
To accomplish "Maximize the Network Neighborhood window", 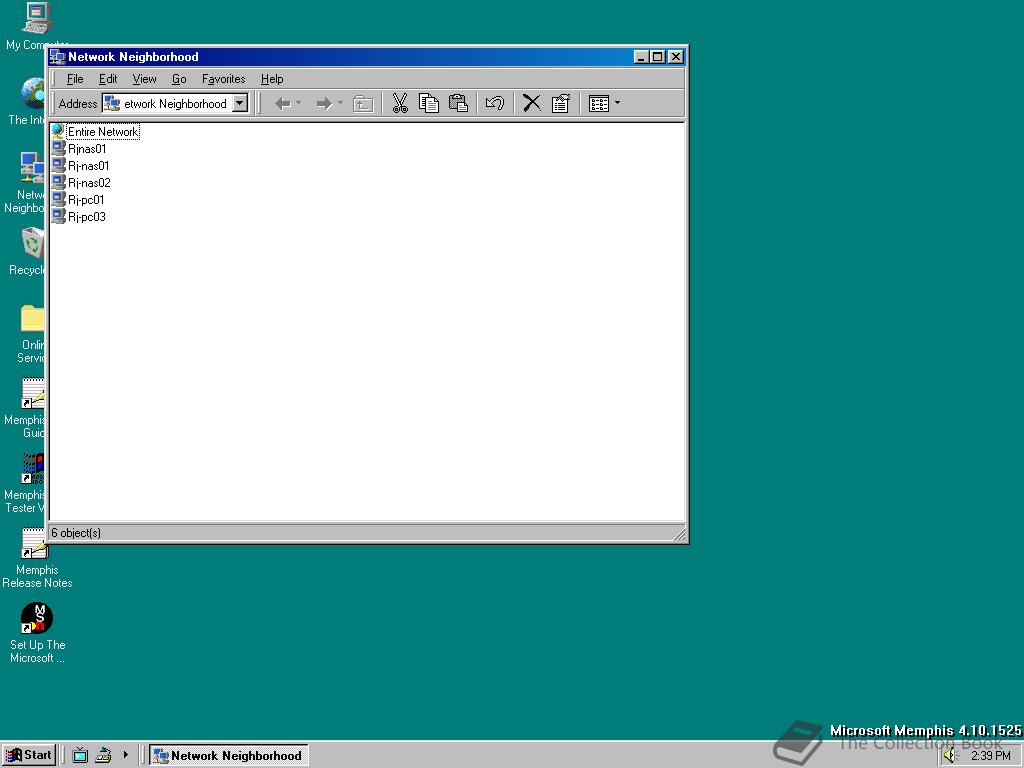I will coord(658,57).
